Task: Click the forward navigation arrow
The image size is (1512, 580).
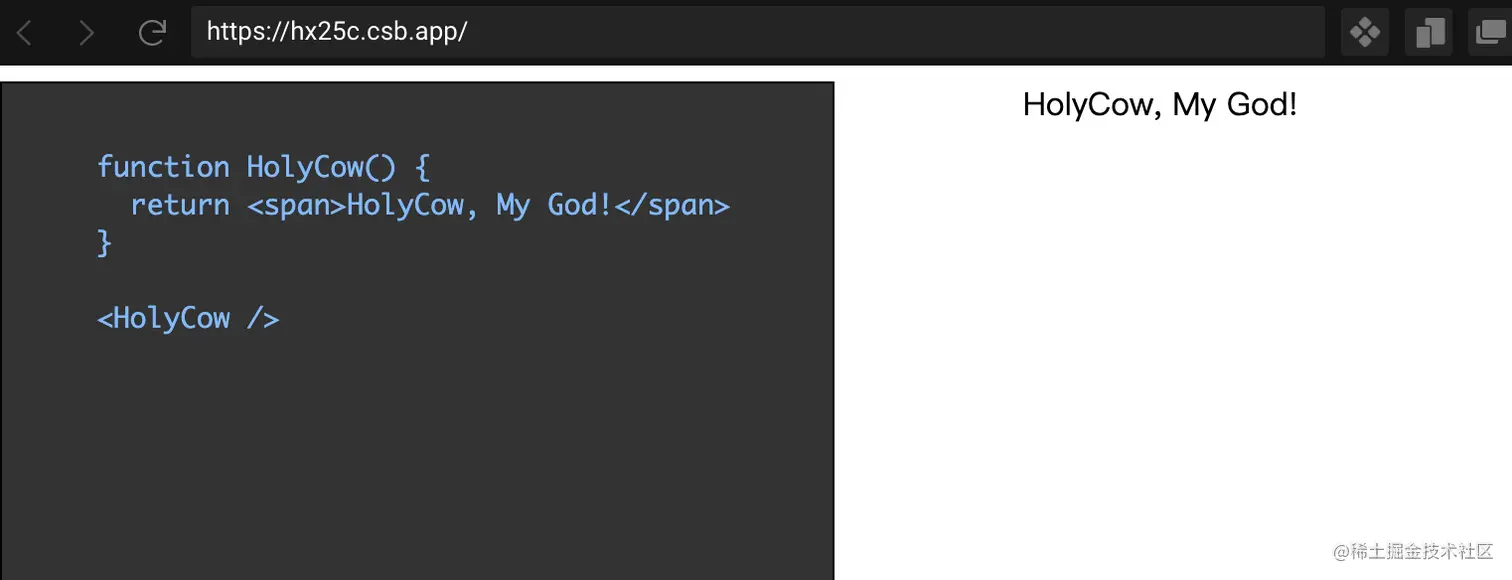Action: [x=87, y=33]
